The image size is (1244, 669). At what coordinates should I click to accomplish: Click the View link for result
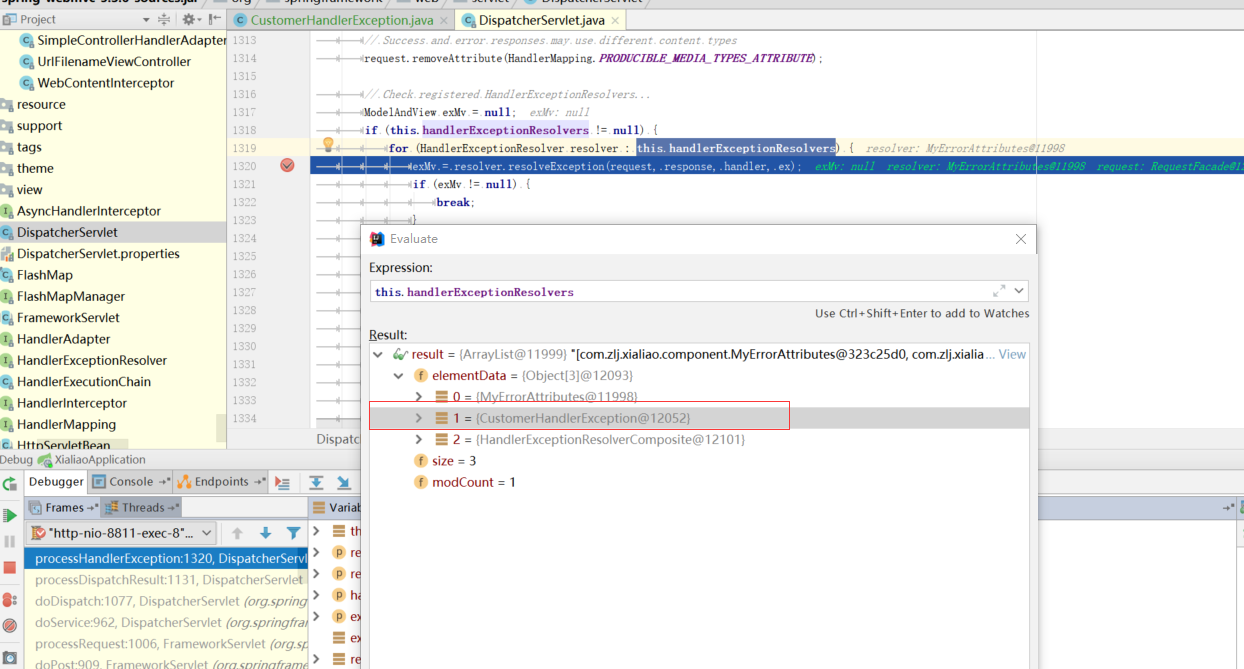1012,354
